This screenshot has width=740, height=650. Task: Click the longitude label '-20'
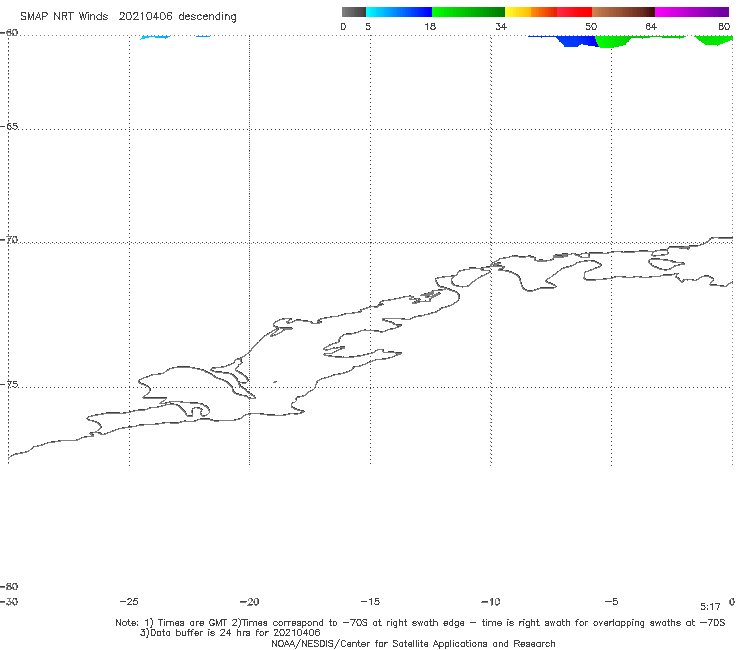click(249, 601)
